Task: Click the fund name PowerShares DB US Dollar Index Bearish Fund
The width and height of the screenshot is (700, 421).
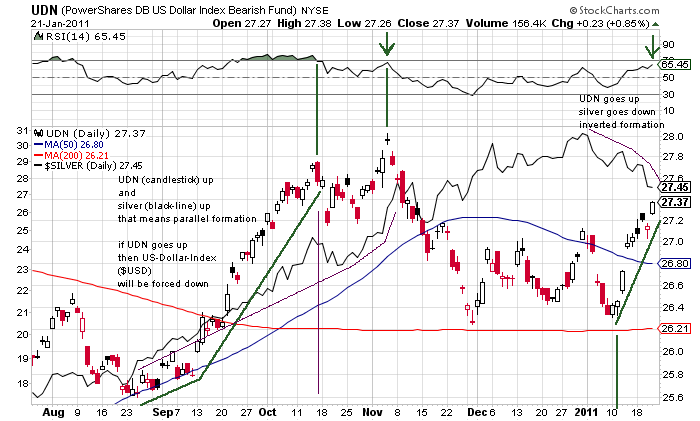Action: click(179, 10)
